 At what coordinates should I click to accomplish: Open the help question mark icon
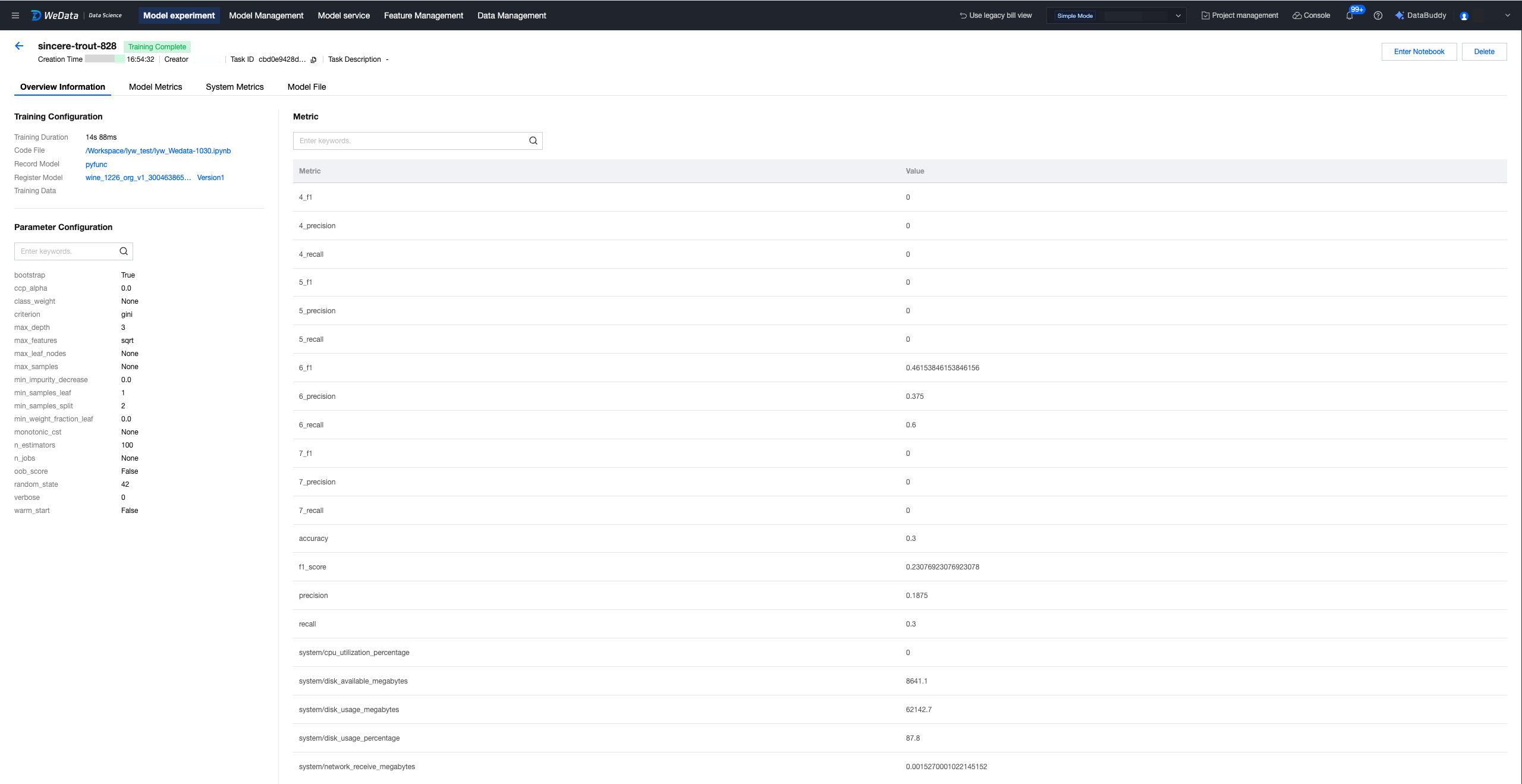[1378, 16]
